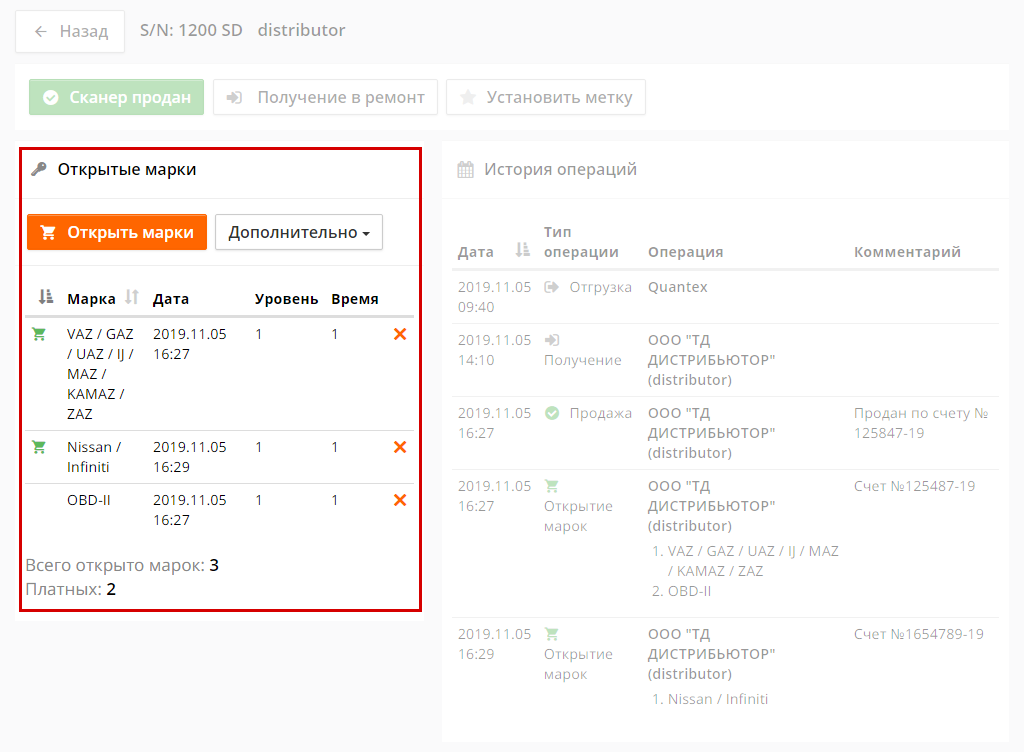Screen dimensions: 1024x752
Task: Sort open brands by first column icon
Action: point(45,298)
